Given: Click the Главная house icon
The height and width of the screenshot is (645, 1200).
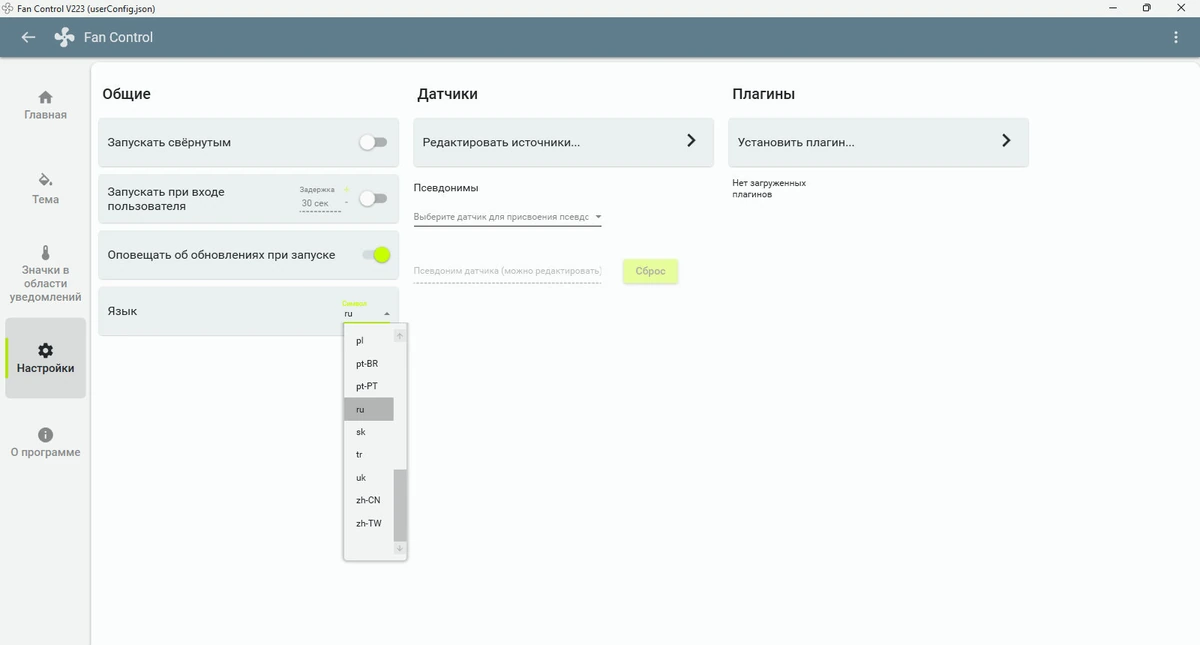Looking at the screenshot, I should [45, 97].
